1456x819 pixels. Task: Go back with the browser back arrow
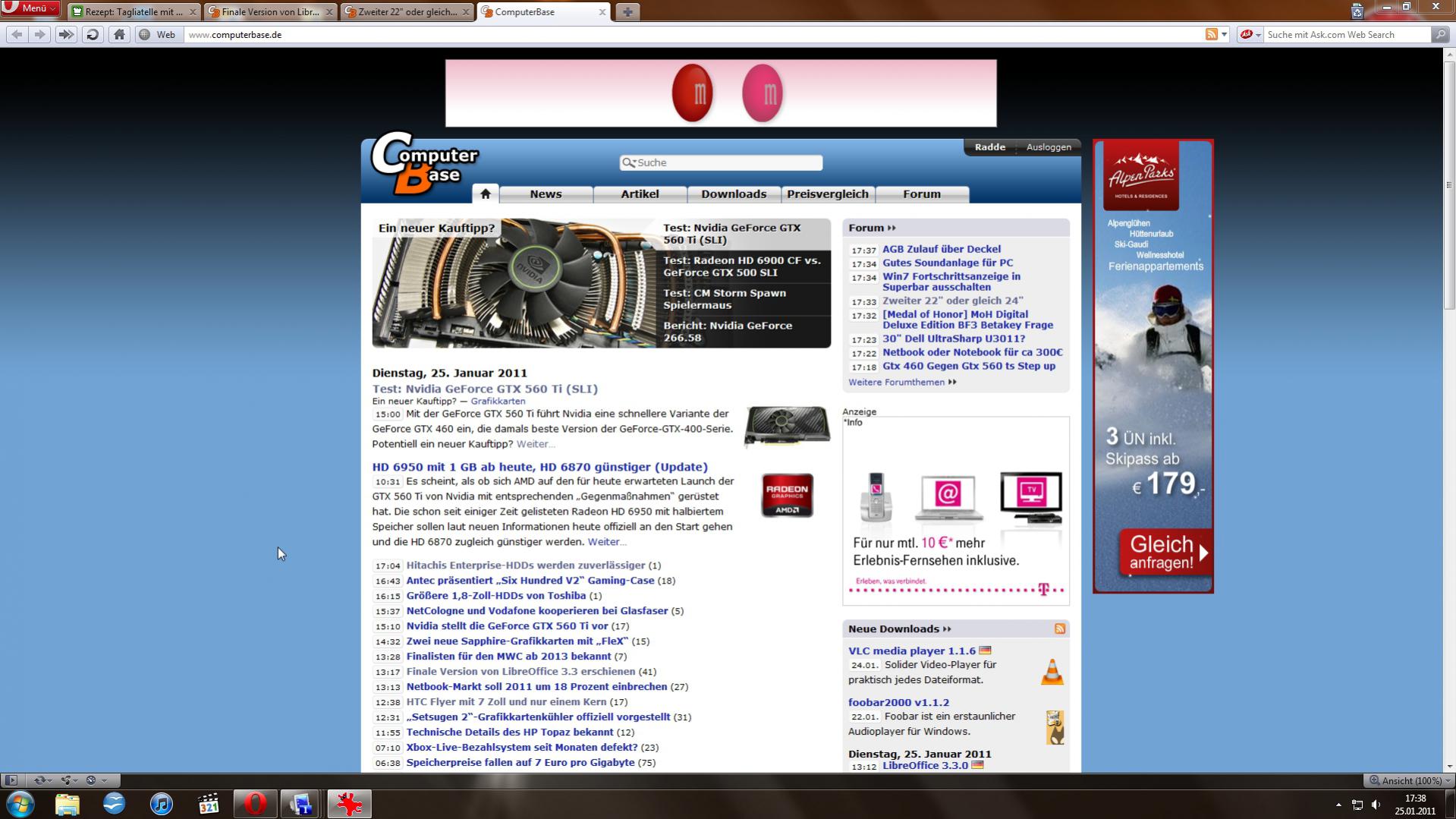coord(17,34)
